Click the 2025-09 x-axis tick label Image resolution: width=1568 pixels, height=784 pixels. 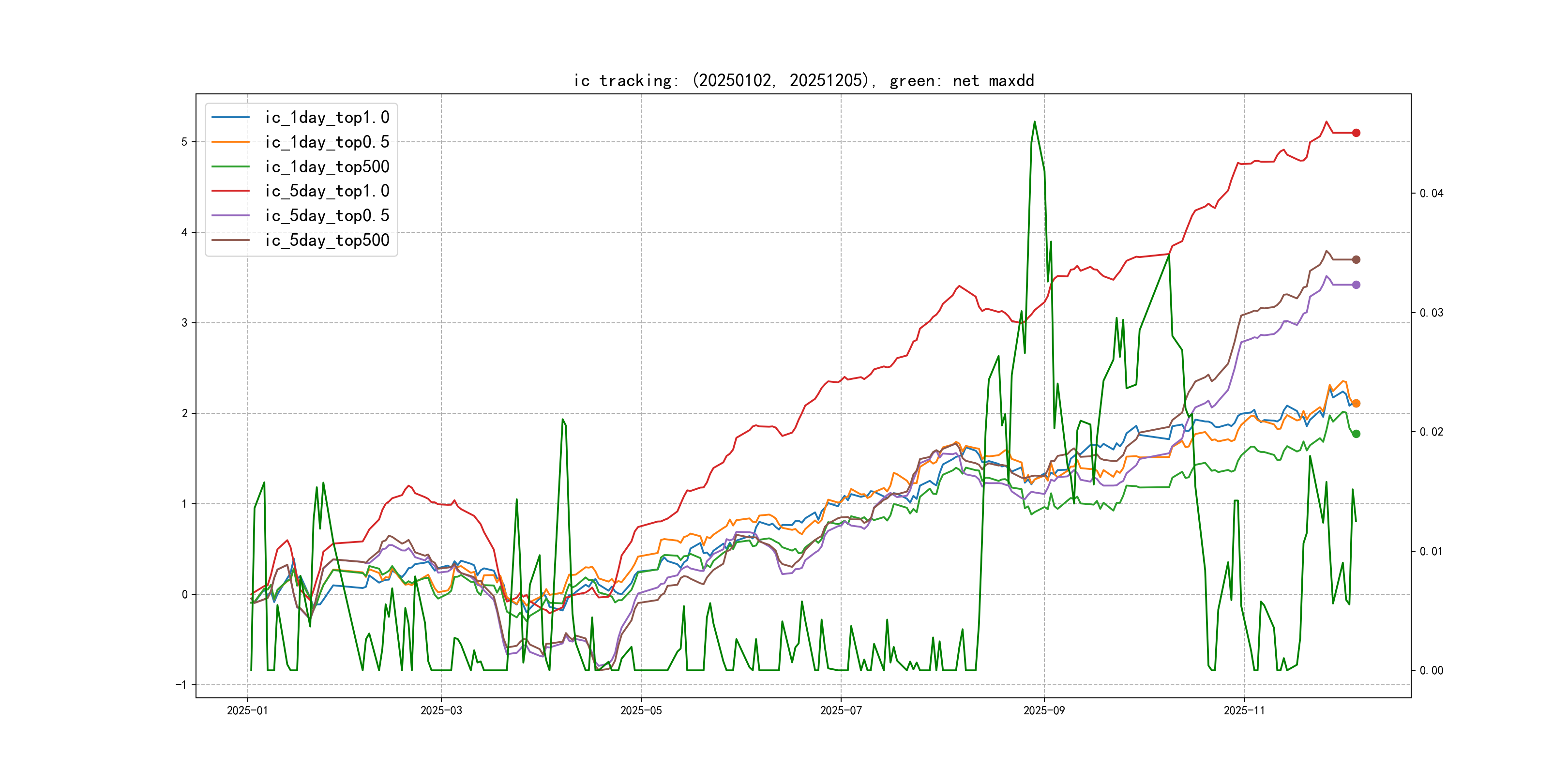pyautogui.click(x=1044, y=710)
